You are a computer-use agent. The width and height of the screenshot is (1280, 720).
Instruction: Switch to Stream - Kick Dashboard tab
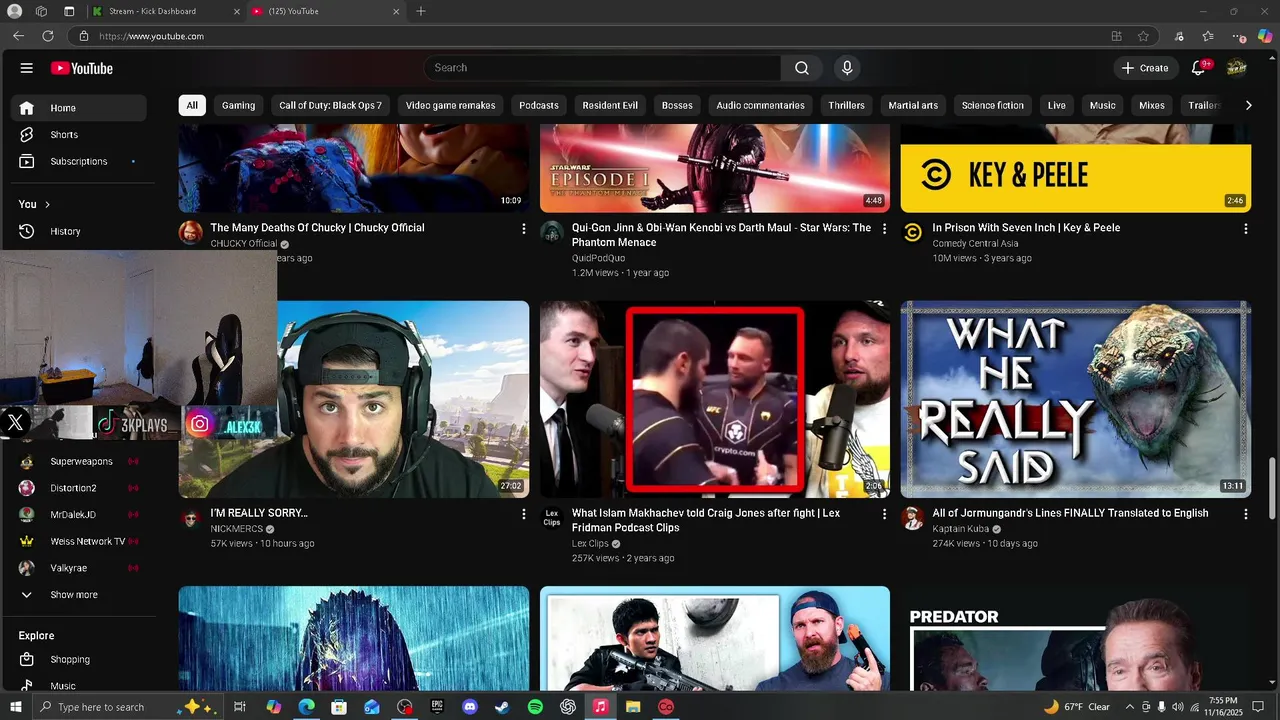click(163, 11)
